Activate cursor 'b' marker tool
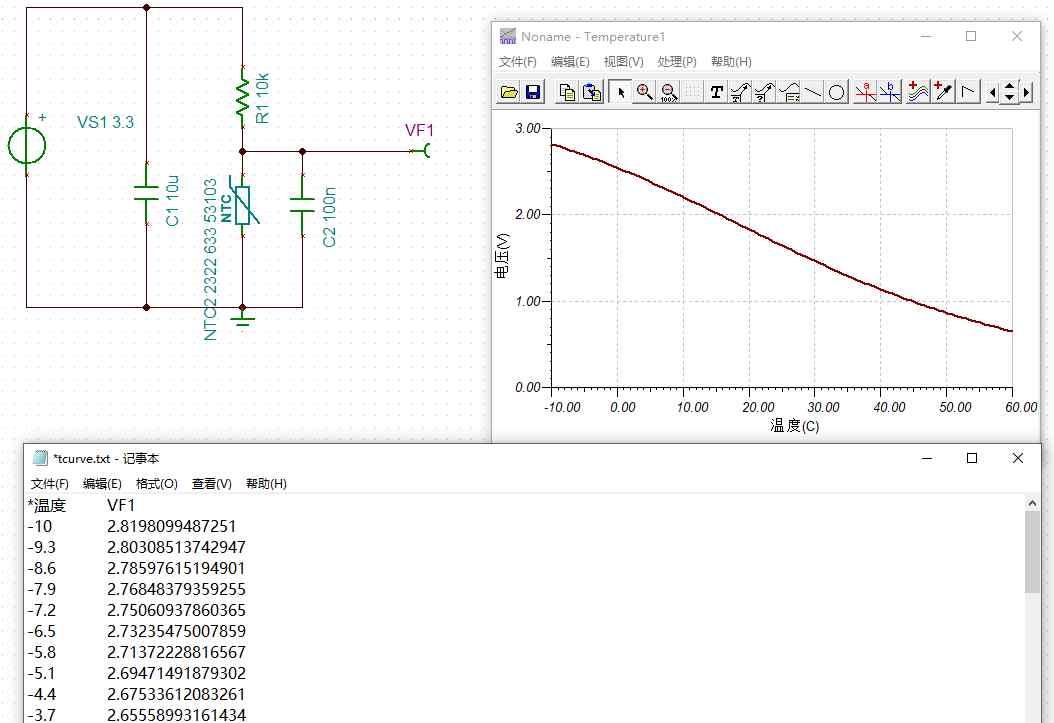This screenshot has height=723, width=1054. pos(889,92)
